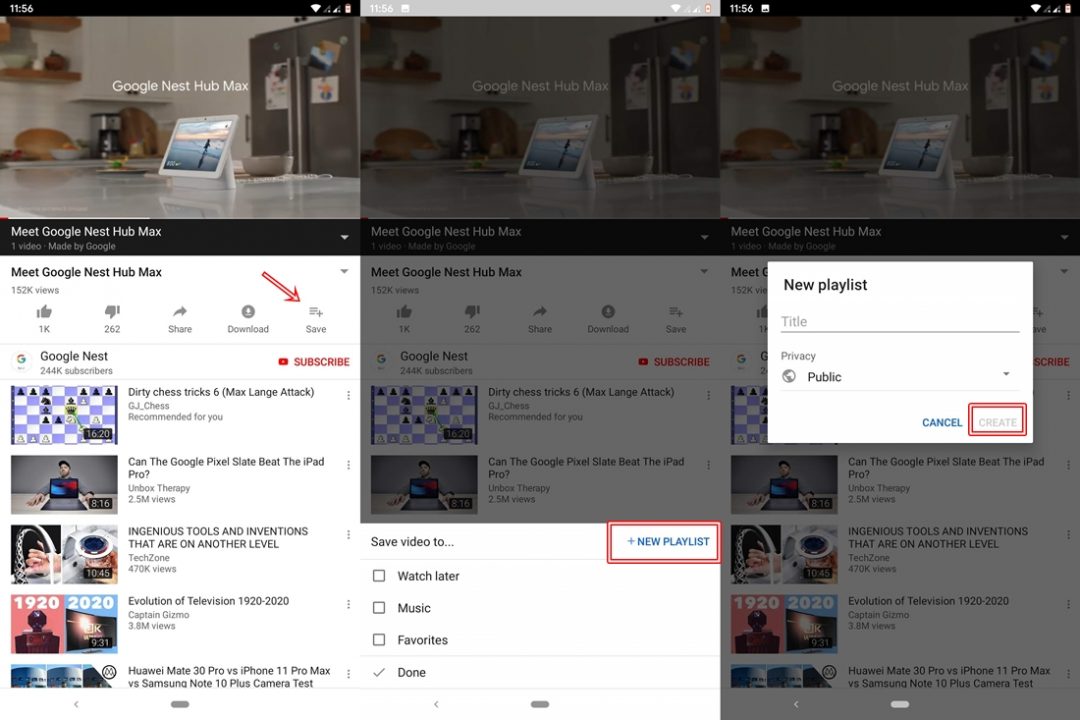Image resolution: width=1080 pixels, height=720 pixels.
Task: Open the Dirty chess tricks thumbnail in the left screen
Action: tap(64, 415)
